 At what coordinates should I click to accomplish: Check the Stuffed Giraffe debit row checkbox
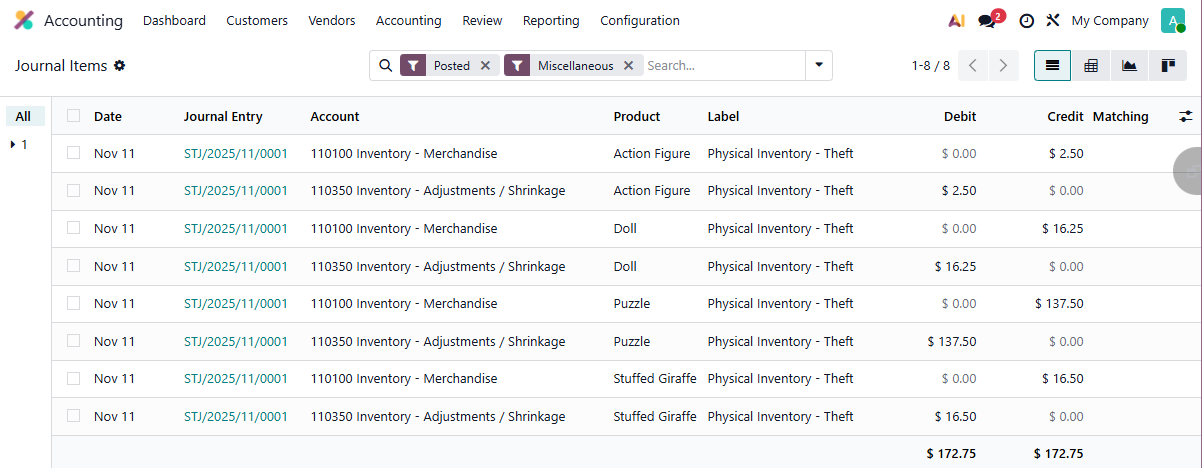73,416
